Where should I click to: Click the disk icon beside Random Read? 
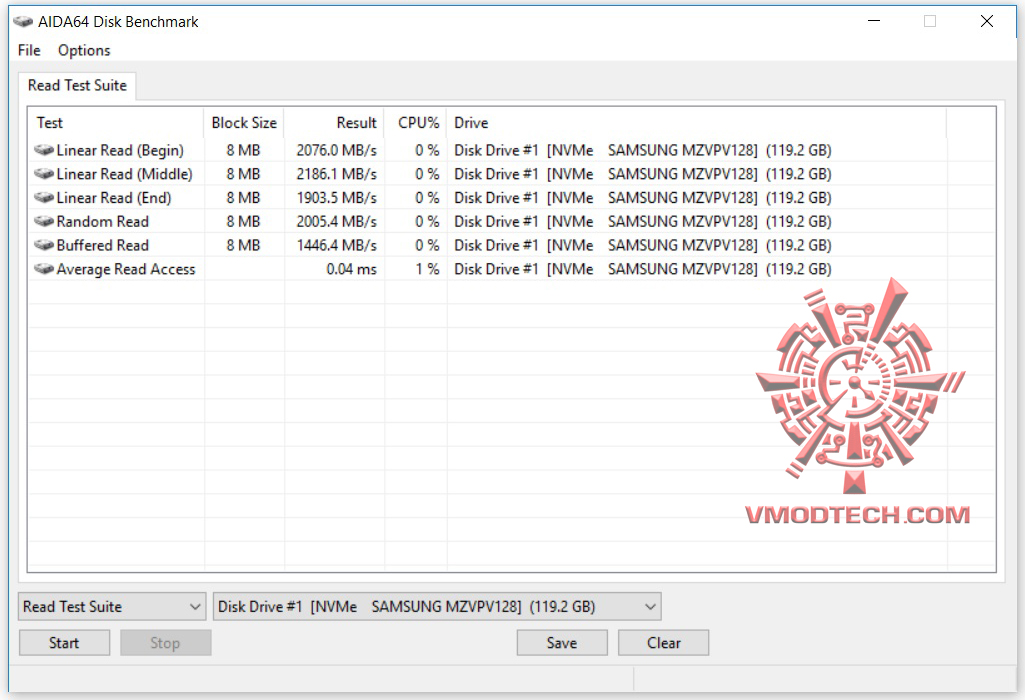(44, 222)
